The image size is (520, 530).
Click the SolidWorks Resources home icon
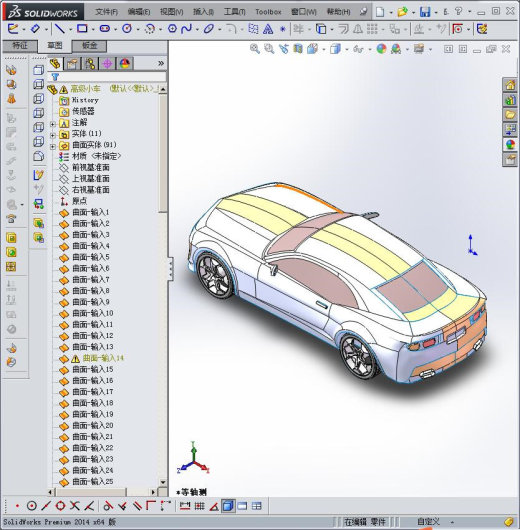[510, 85]
